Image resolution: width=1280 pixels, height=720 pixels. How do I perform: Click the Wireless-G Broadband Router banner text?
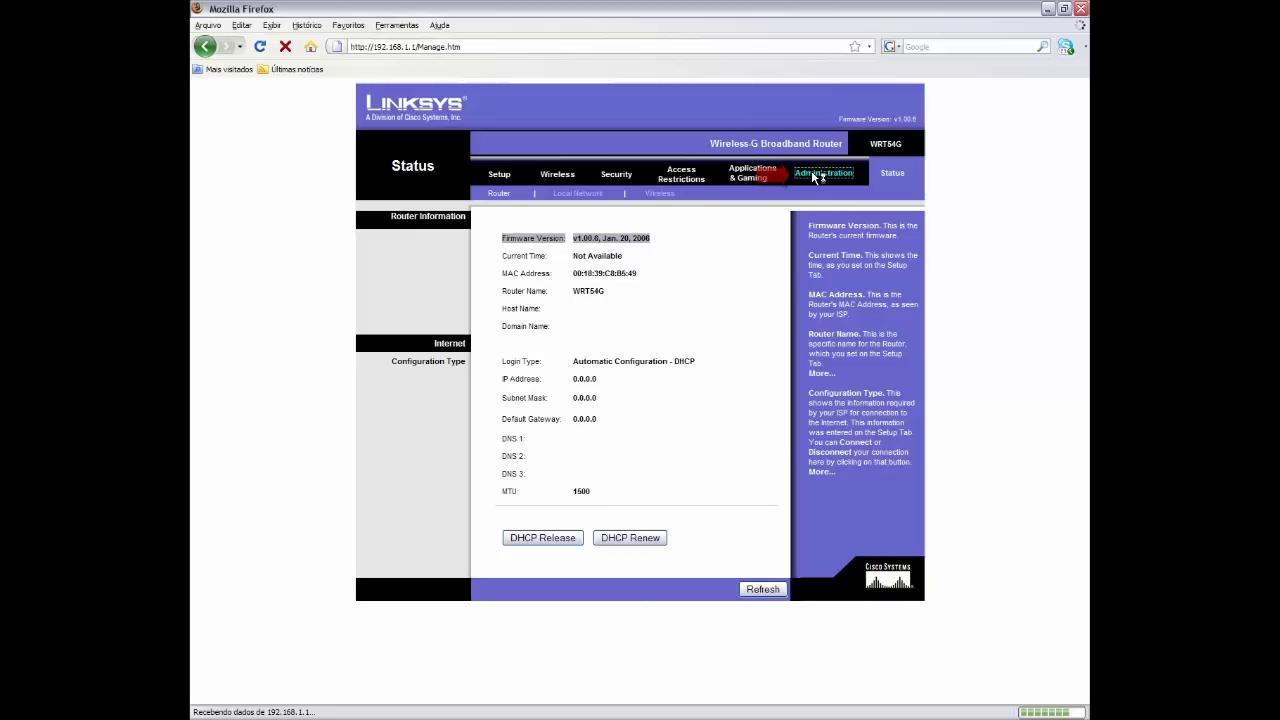point(776,143)
